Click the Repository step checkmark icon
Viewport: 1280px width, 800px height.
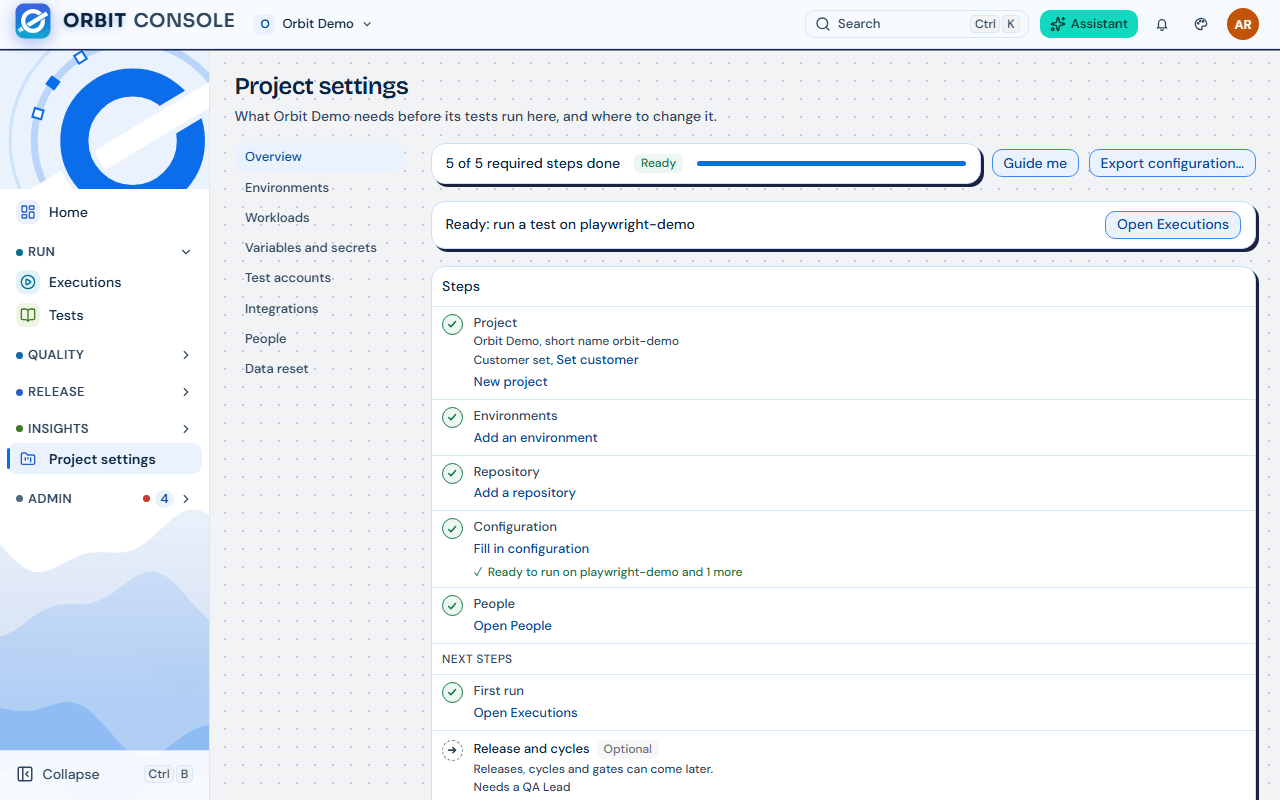coord(453,473)
